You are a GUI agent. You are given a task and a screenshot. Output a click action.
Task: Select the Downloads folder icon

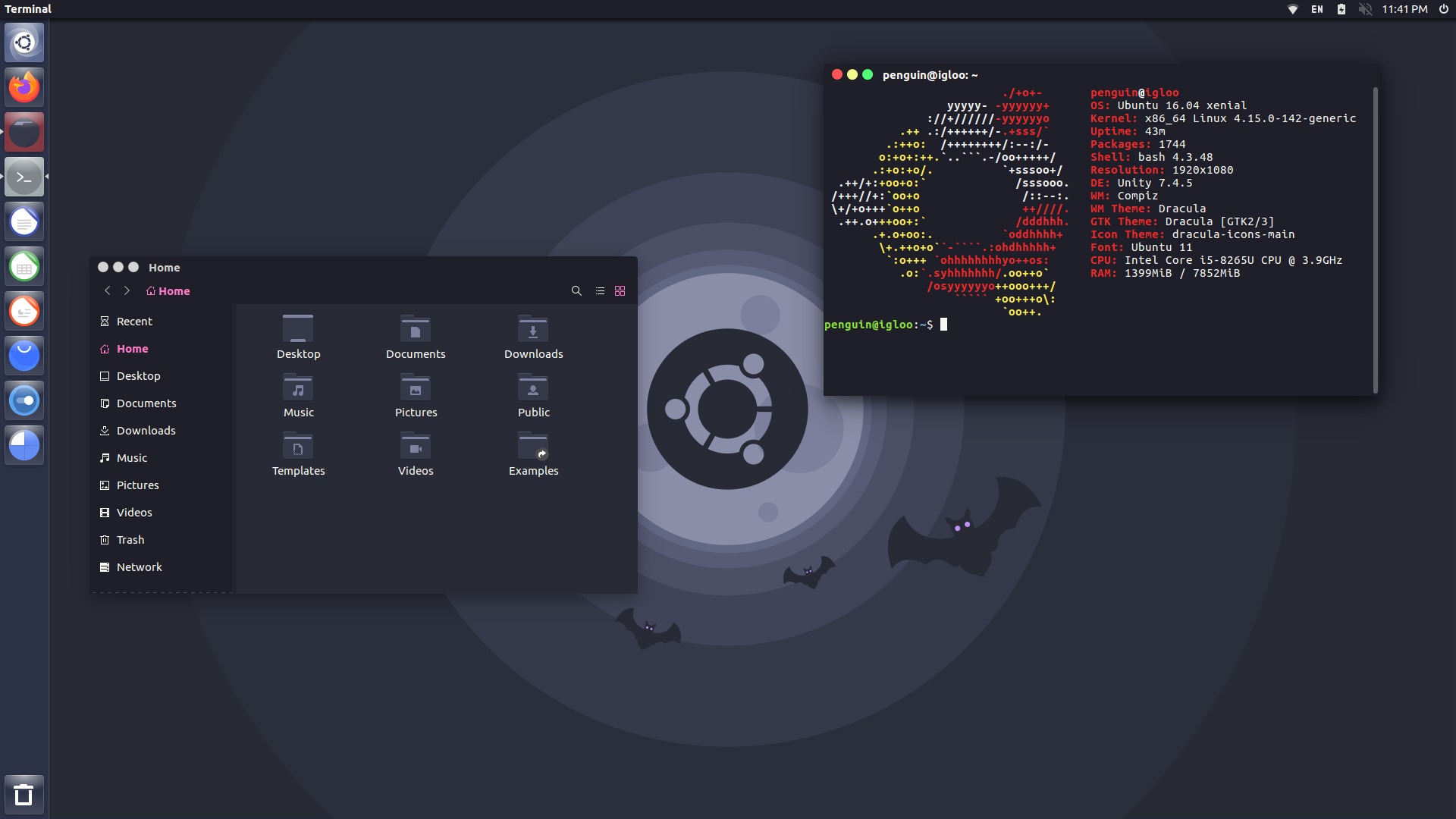click(533, 328)
